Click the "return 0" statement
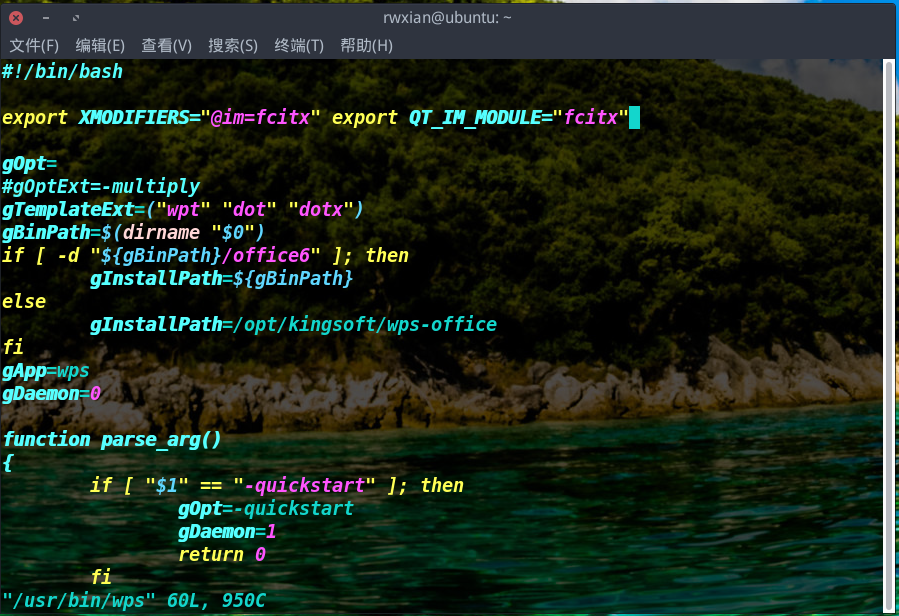The width and height of the screenshot is (899, 616). point(222,555)
